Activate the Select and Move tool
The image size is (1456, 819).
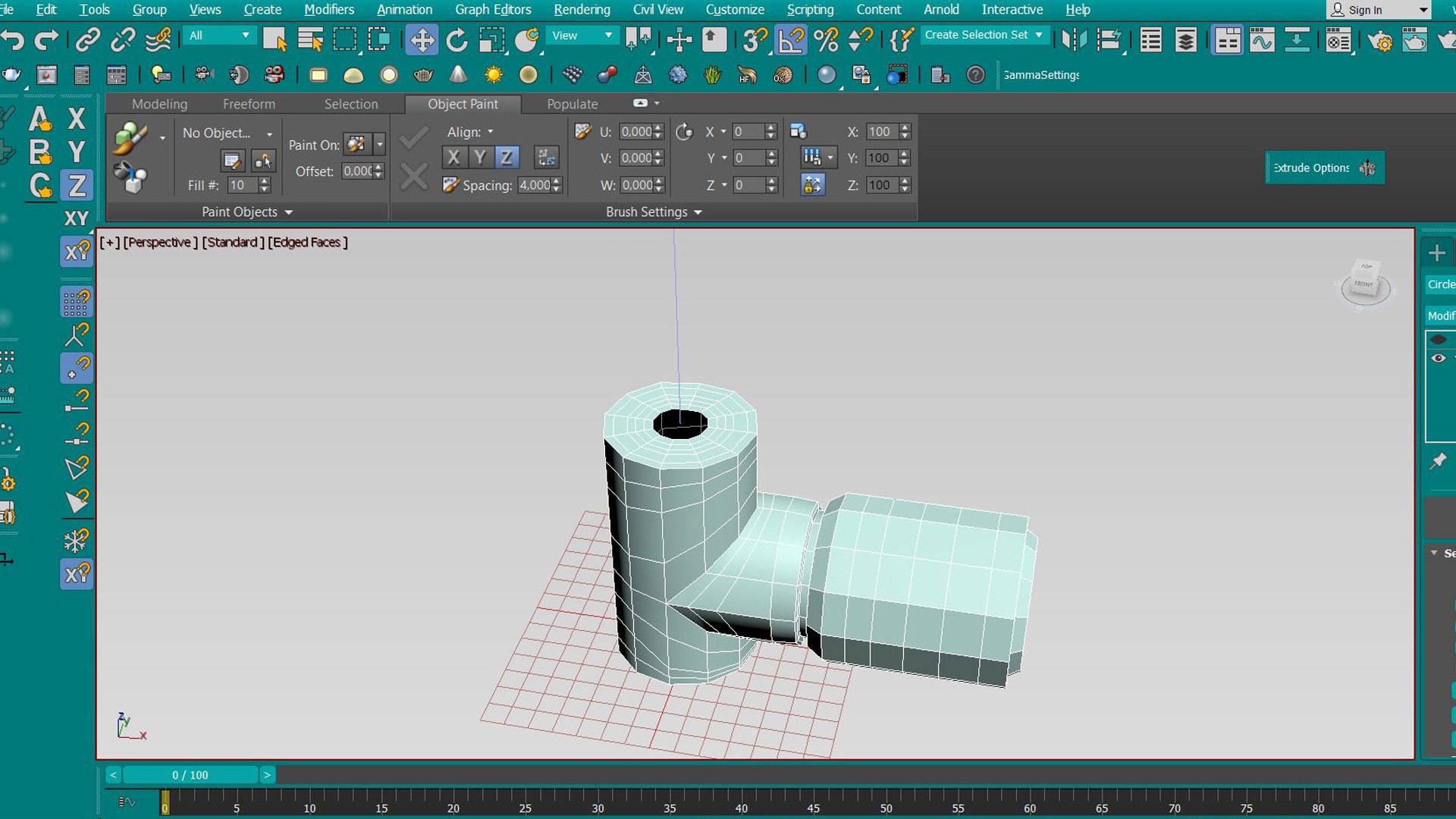point(422,39)
